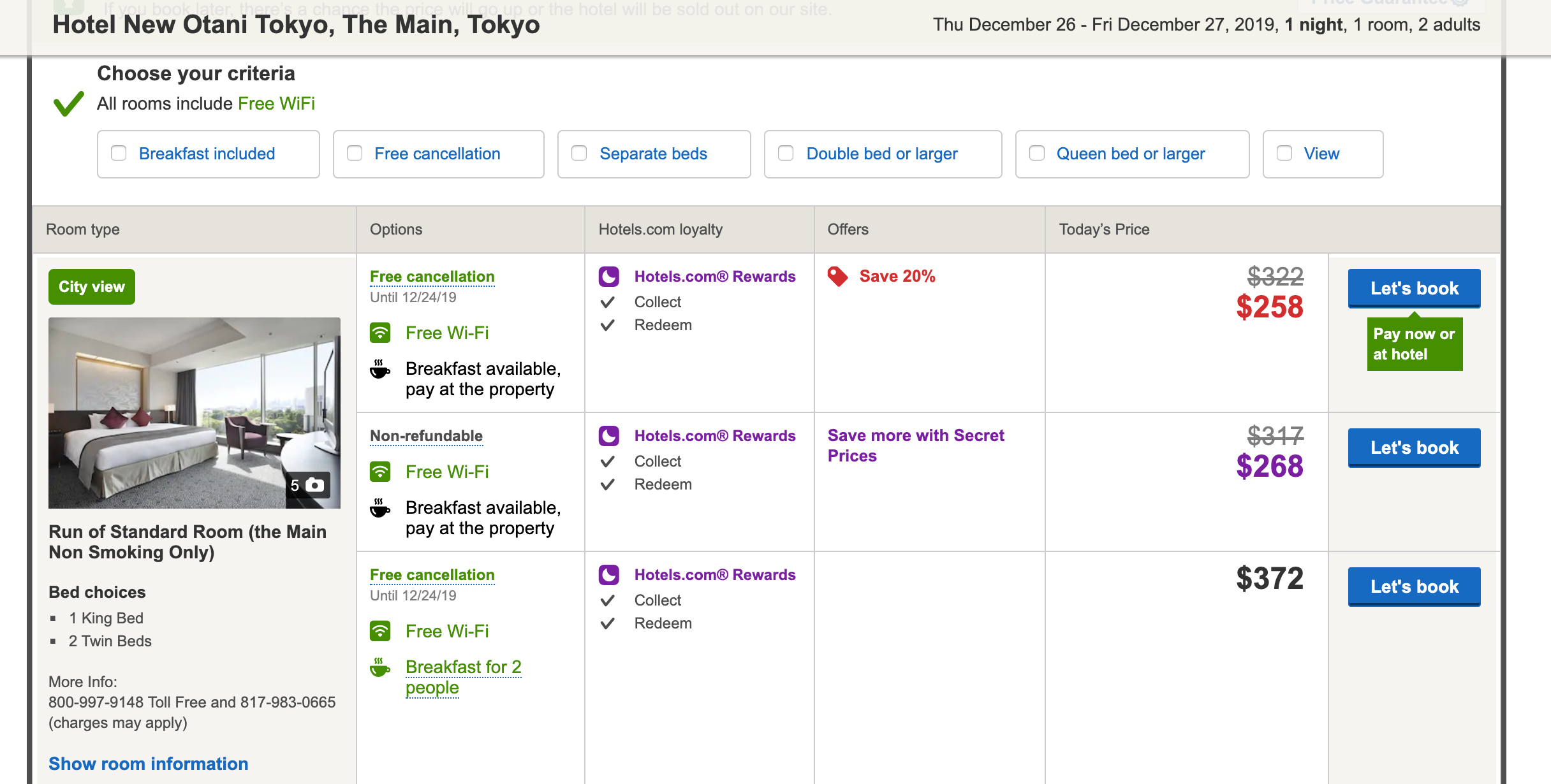
Task: Click the Today's Price column header
Action: 1104,229
